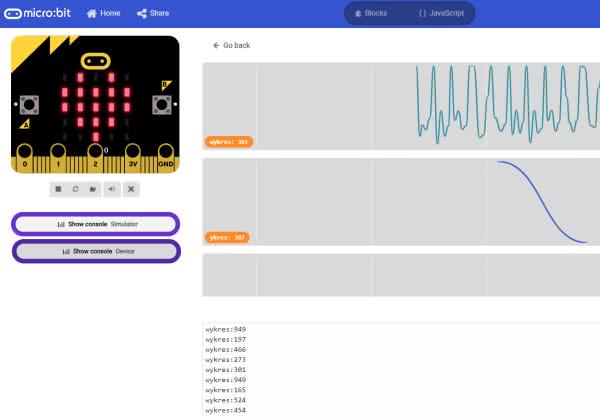Toggle simulator fullscreen mode

[131, 188]
